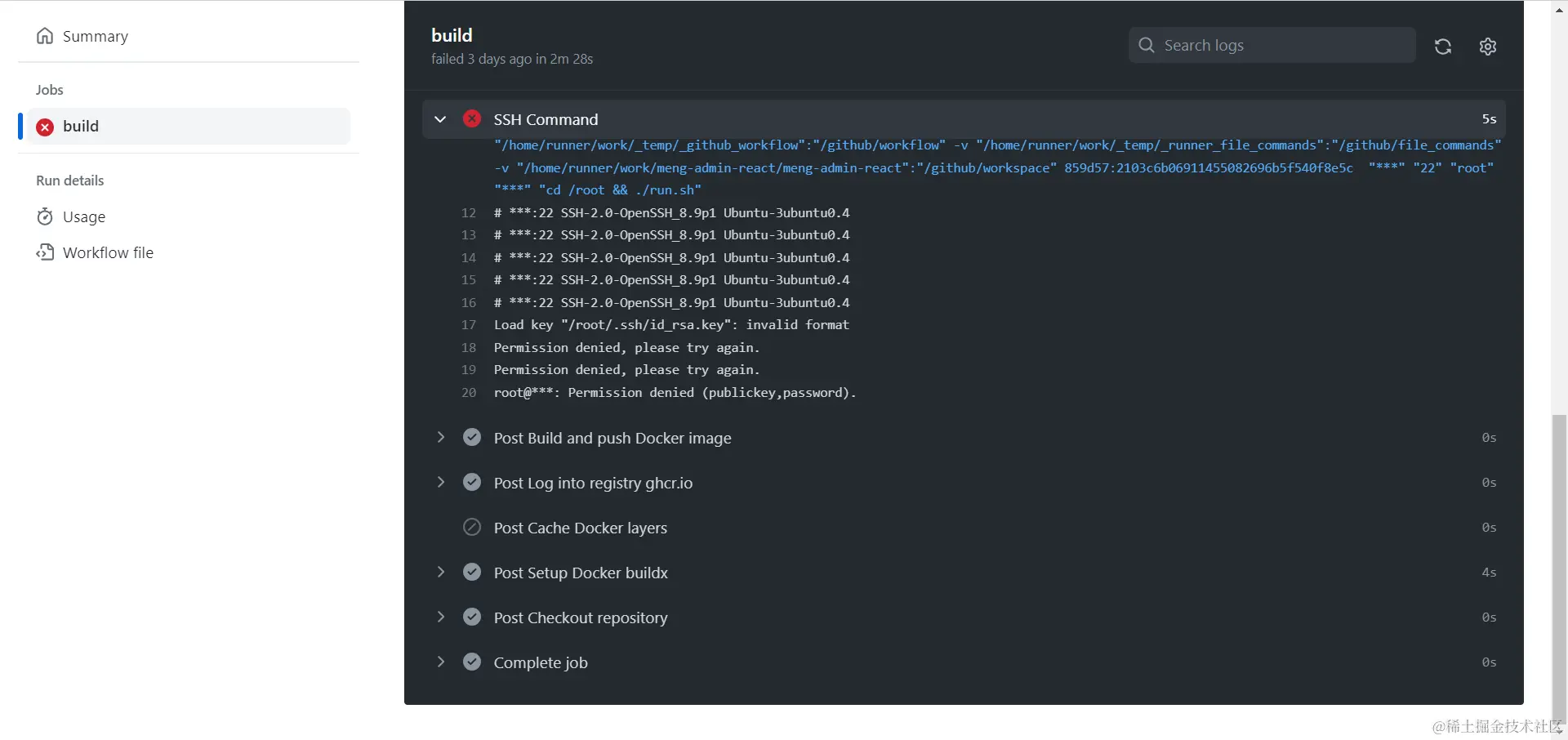Click the Complete job label

click(x=541, y=662)
